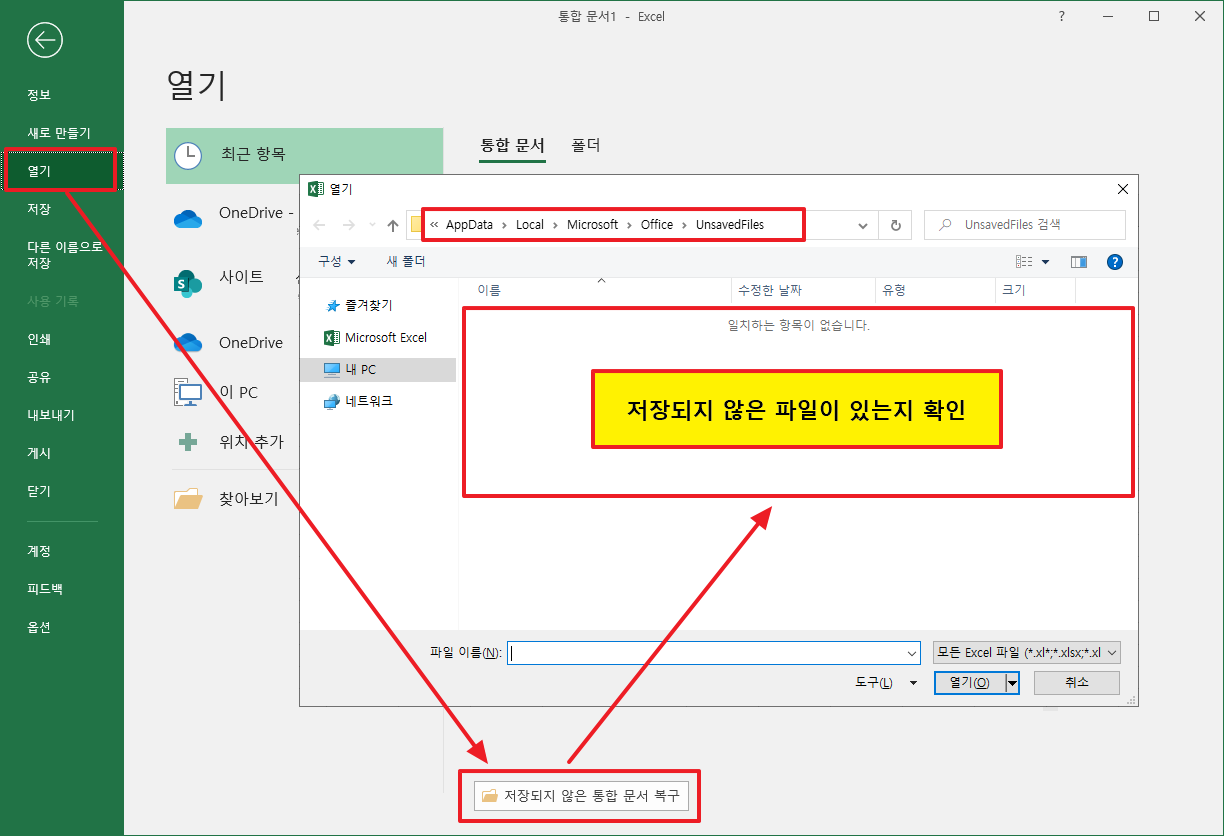Open the 정보 menu item

click(x=39, y=95)
